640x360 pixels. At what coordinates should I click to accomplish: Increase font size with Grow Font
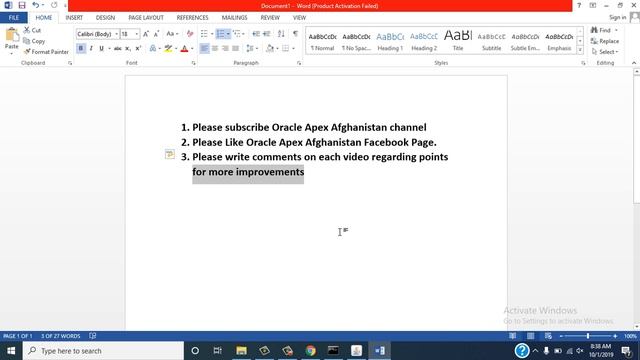(x=146, y=34)
